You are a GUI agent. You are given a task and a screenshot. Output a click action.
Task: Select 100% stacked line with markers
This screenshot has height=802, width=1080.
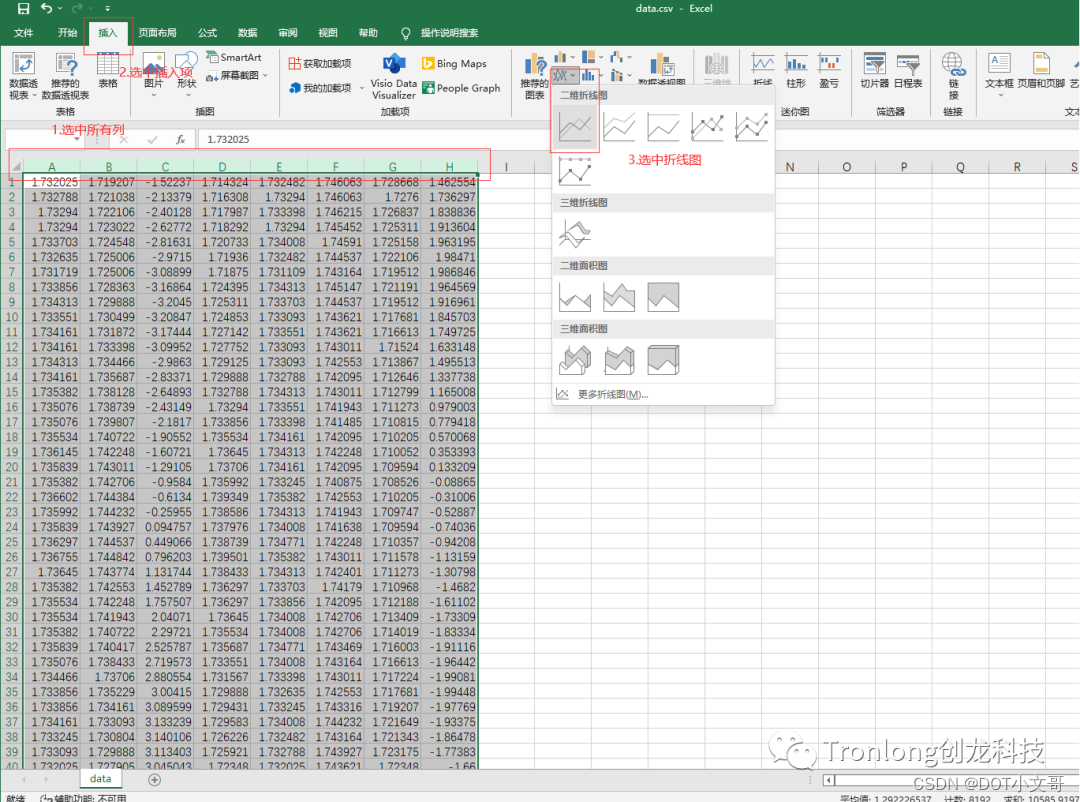point(574,172)
